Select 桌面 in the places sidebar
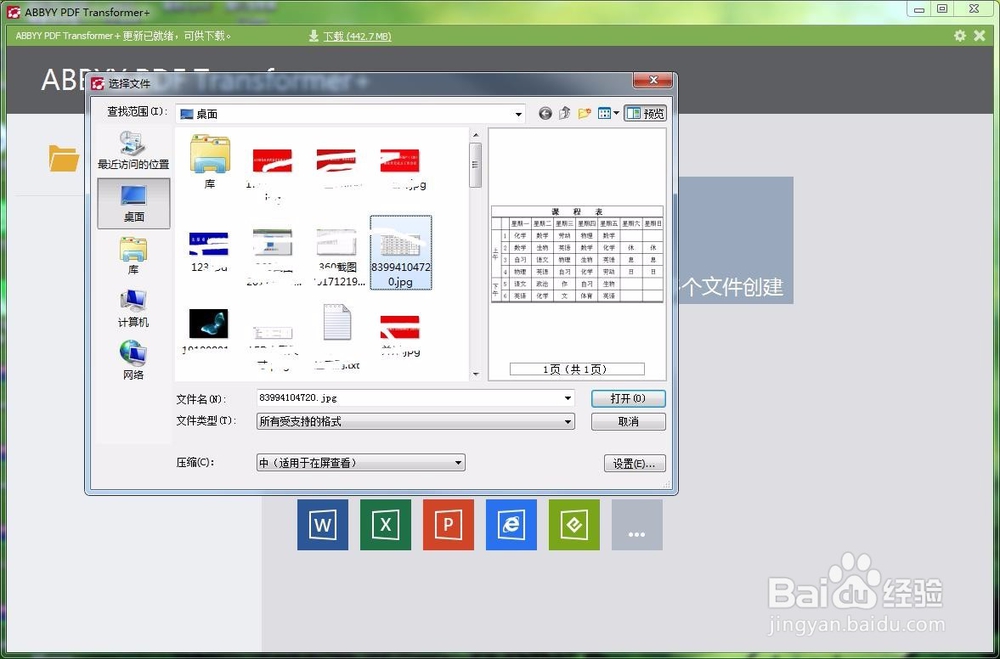The image size is (1000, 659). click(x=133, y=204)
